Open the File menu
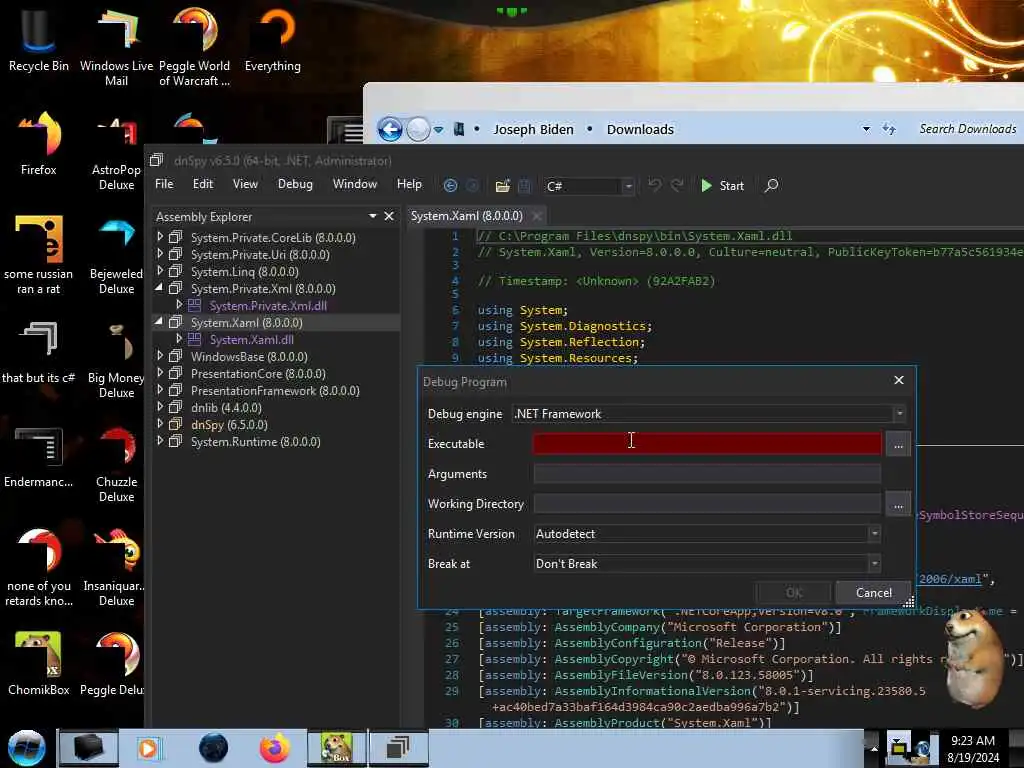This screenshot has width=1024, height=768. (164, 184)
